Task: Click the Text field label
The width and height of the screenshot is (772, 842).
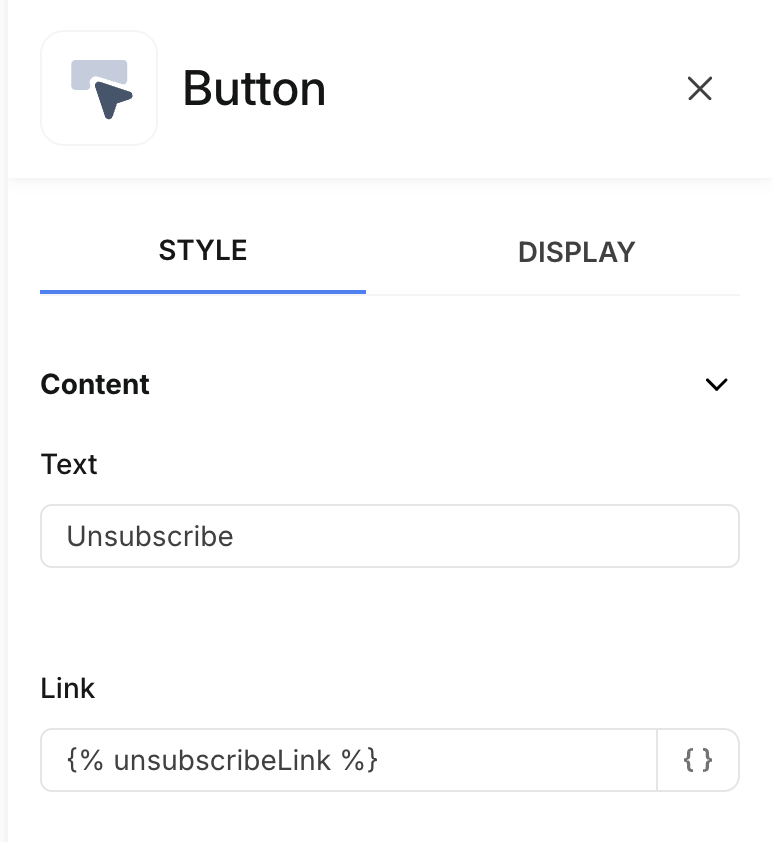Action: click(x=69, y=464)
